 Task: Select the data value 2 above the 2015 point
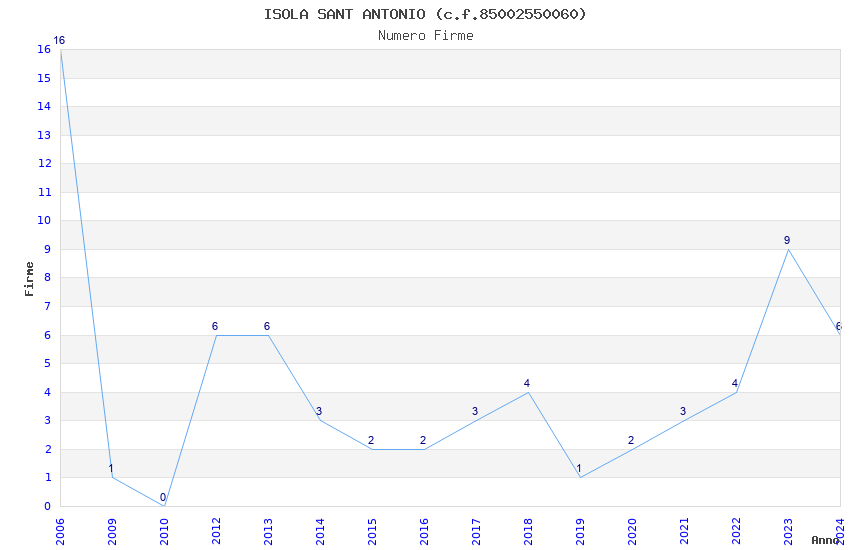pyautogui.click(x=371, y=440)
